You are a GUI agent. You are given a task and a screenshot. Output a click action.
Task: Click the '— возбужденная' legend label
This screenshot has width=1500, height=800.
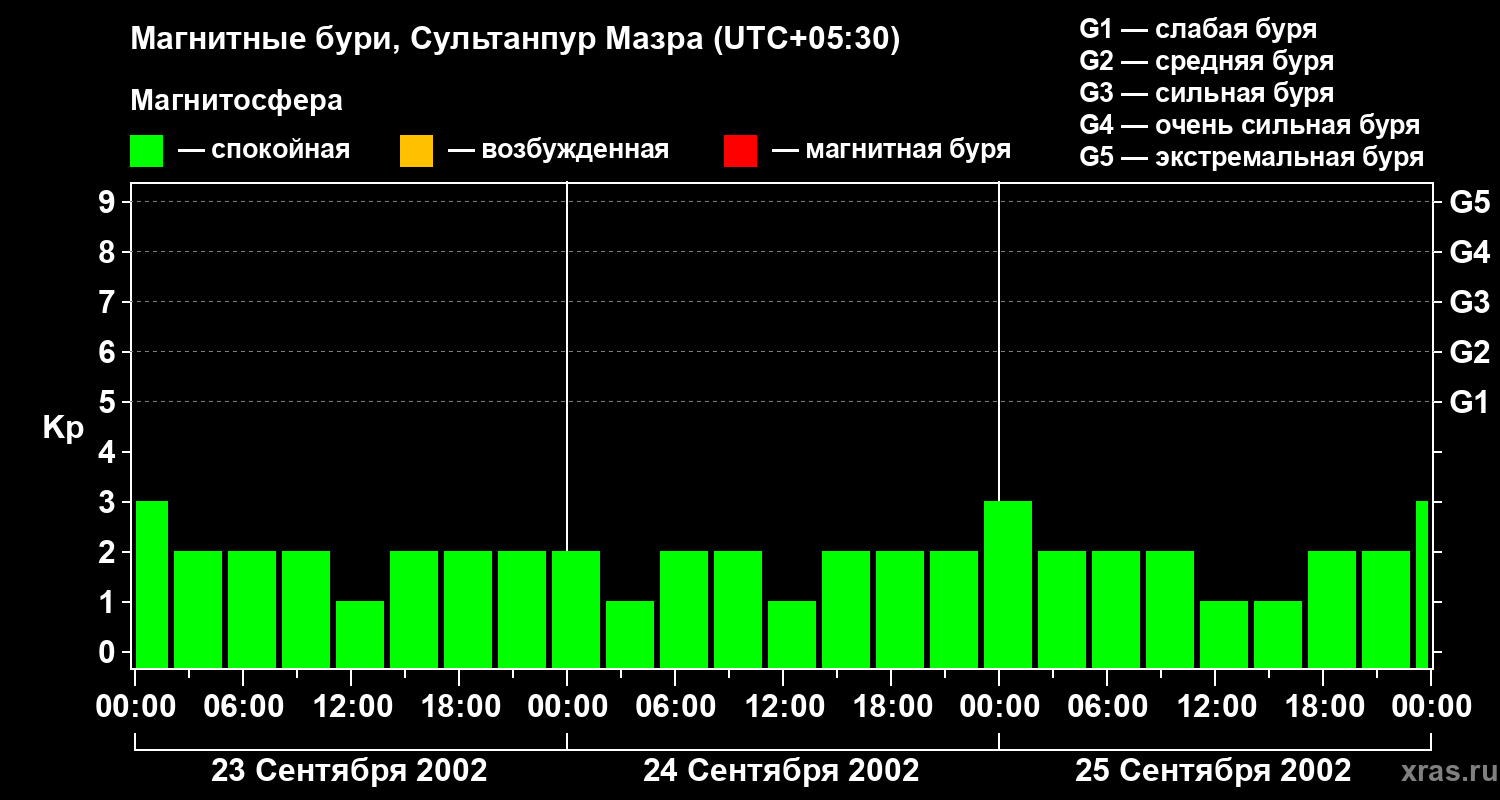click(558, 151)
